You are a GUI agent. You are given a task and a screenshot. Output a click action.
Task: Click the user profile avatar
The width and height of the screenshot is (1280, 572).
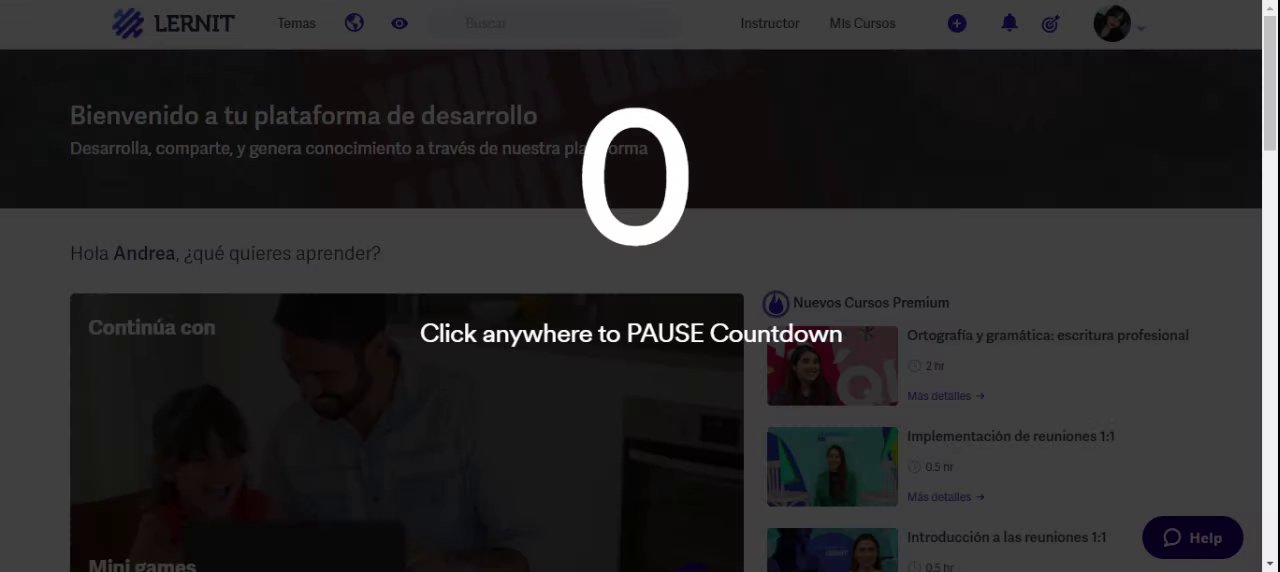(1112, 23)
